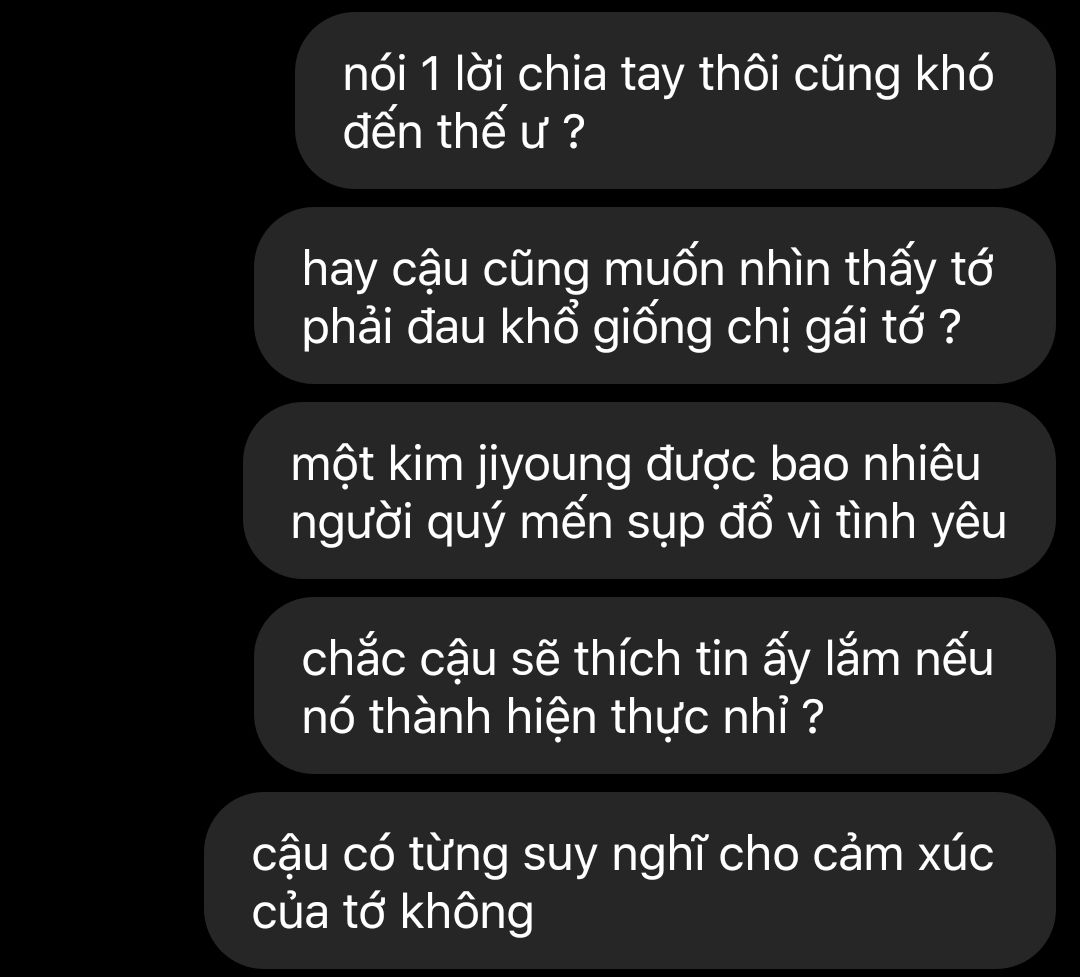Click the line "người quý mến sụp đổ vì tình yêu"
The width and height of the screenshot is (1080, 977).
click(x=648, y=522)
